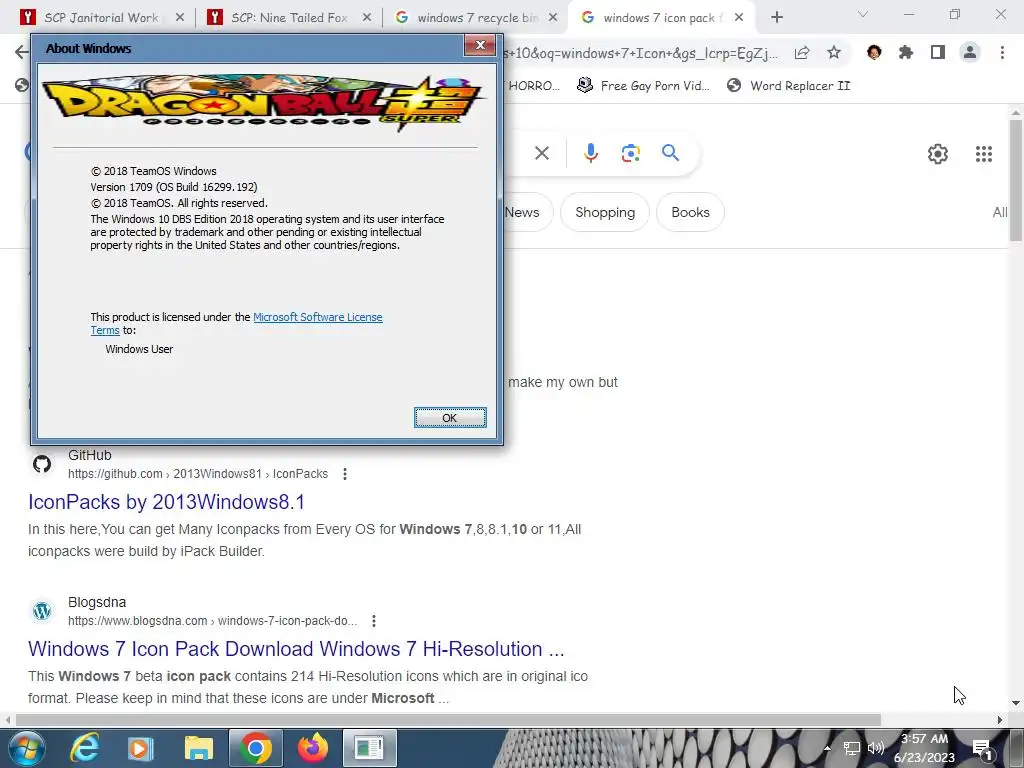Click the Blogsdna WordPress favicon
The image size is (1024, 768).
[42, 611]
